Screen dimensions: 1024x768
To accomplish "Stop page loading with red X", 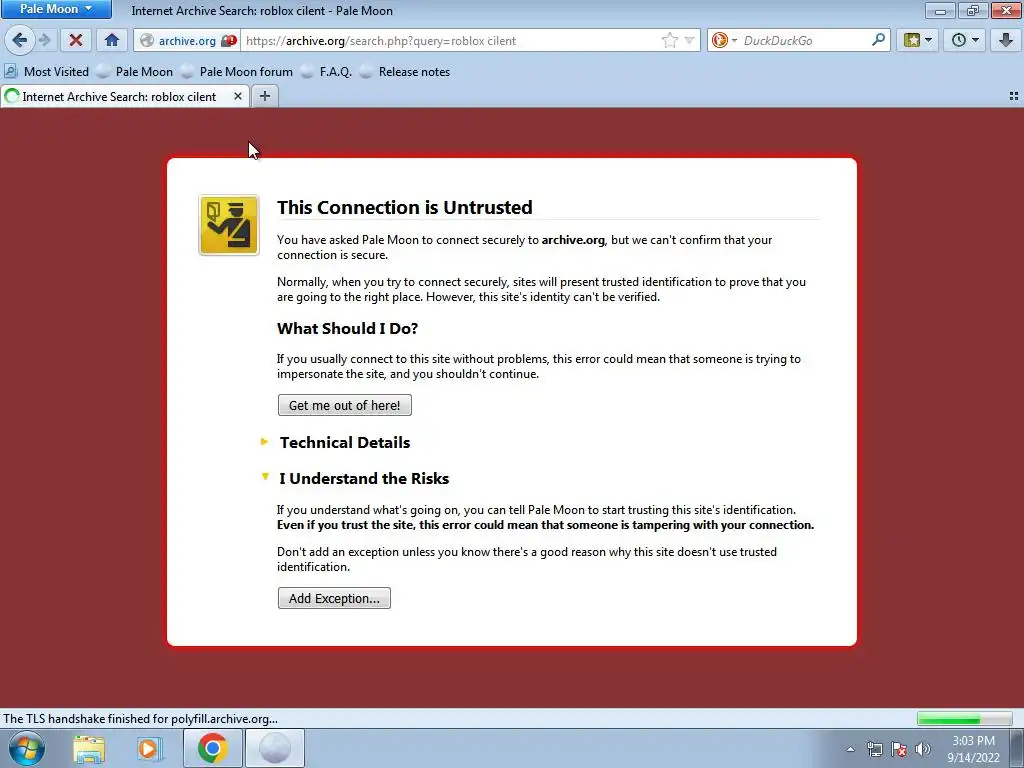I will (x=76, y=40).
